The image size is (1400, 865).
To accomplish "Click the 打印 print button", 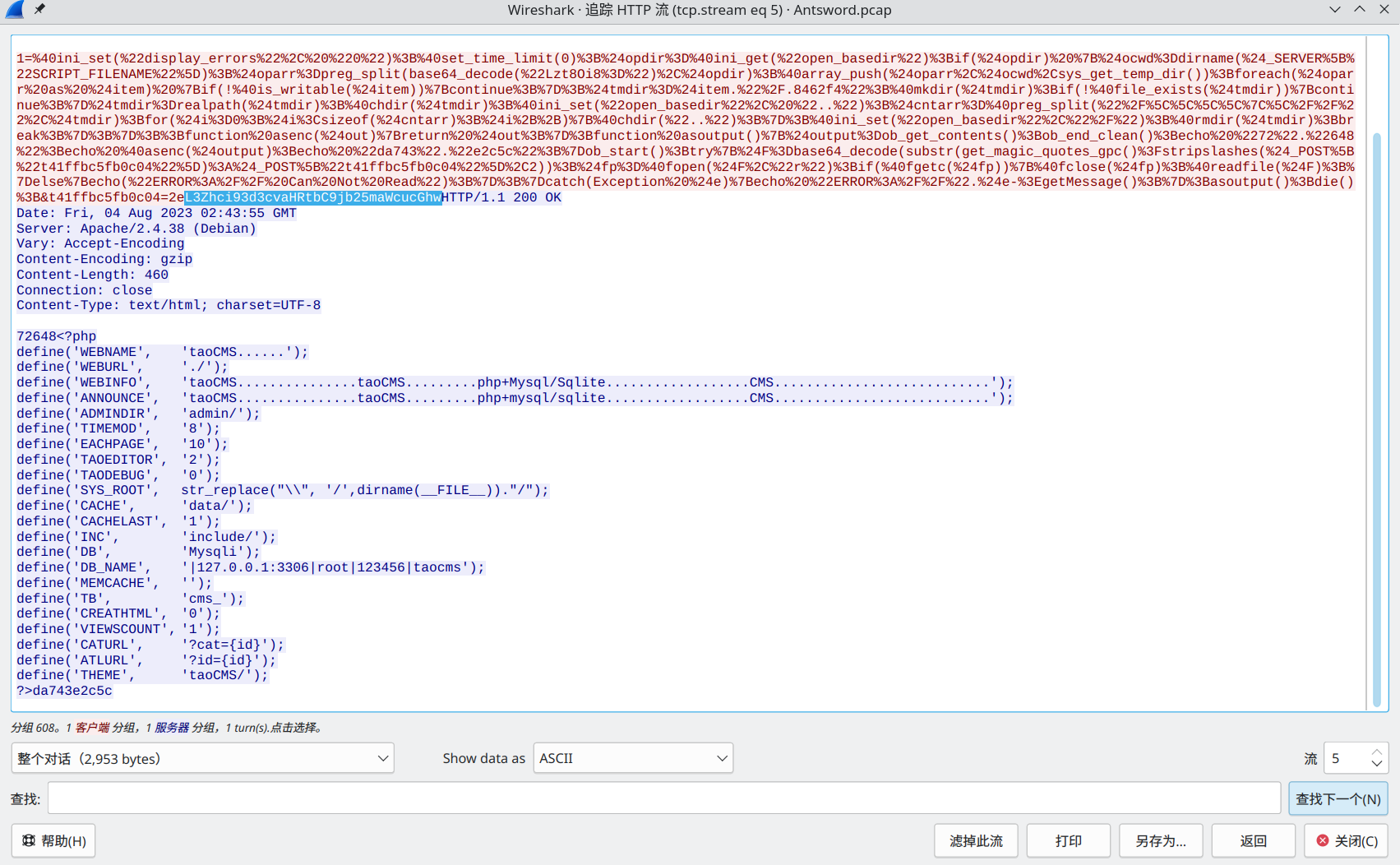I will point(1069,840).
